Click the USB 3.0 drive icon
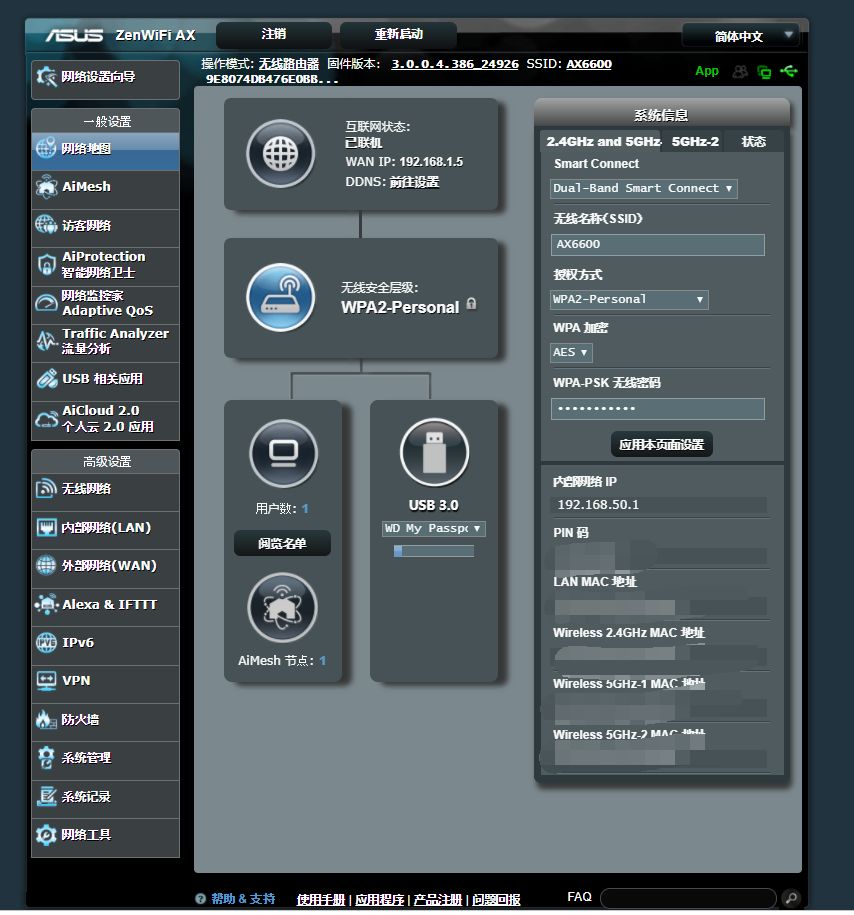Image resolution: width=854 pixels, height=915 pixels. (x=434, y=452)
